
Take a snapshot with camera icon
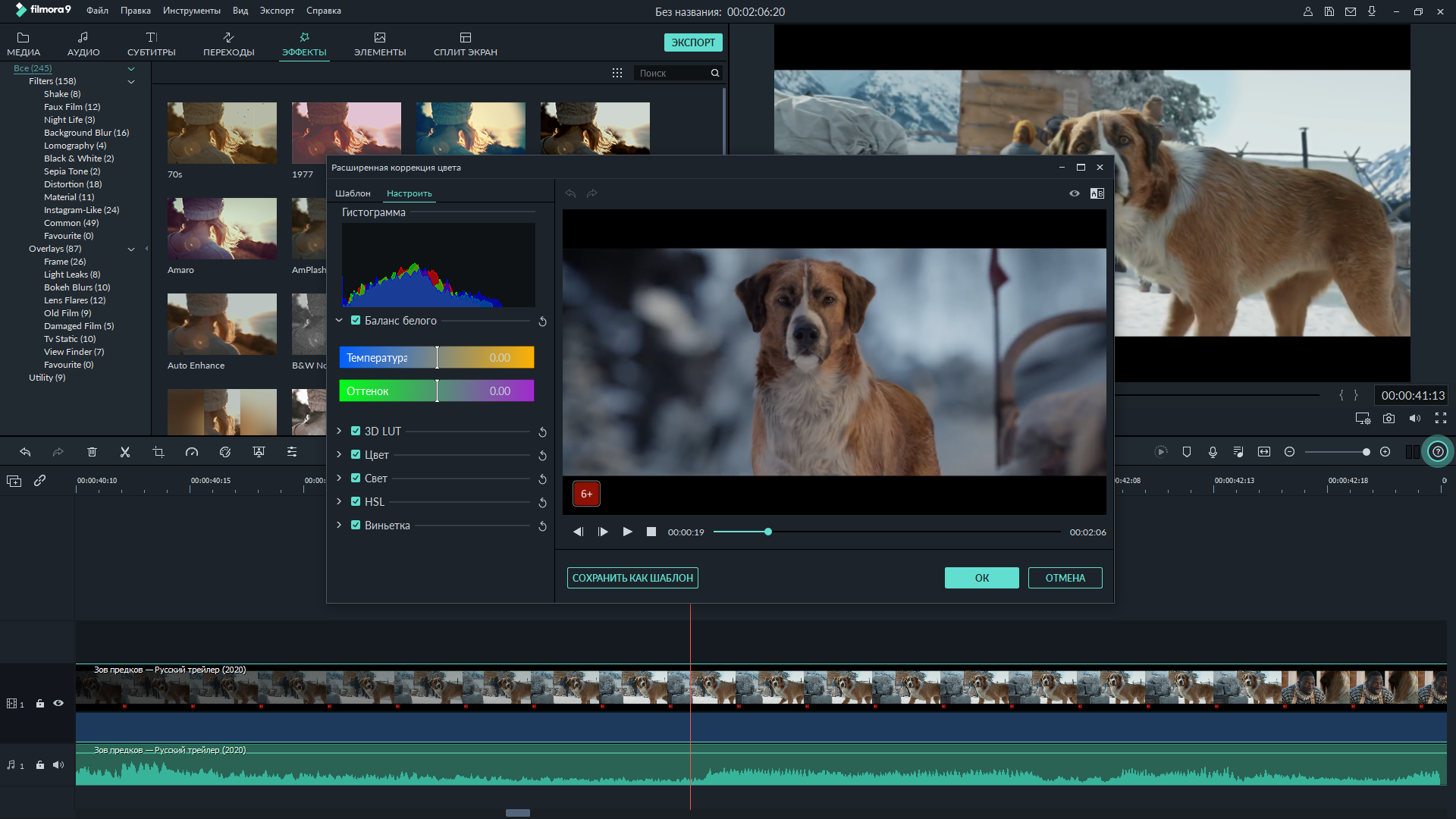tap(1389, 419)
